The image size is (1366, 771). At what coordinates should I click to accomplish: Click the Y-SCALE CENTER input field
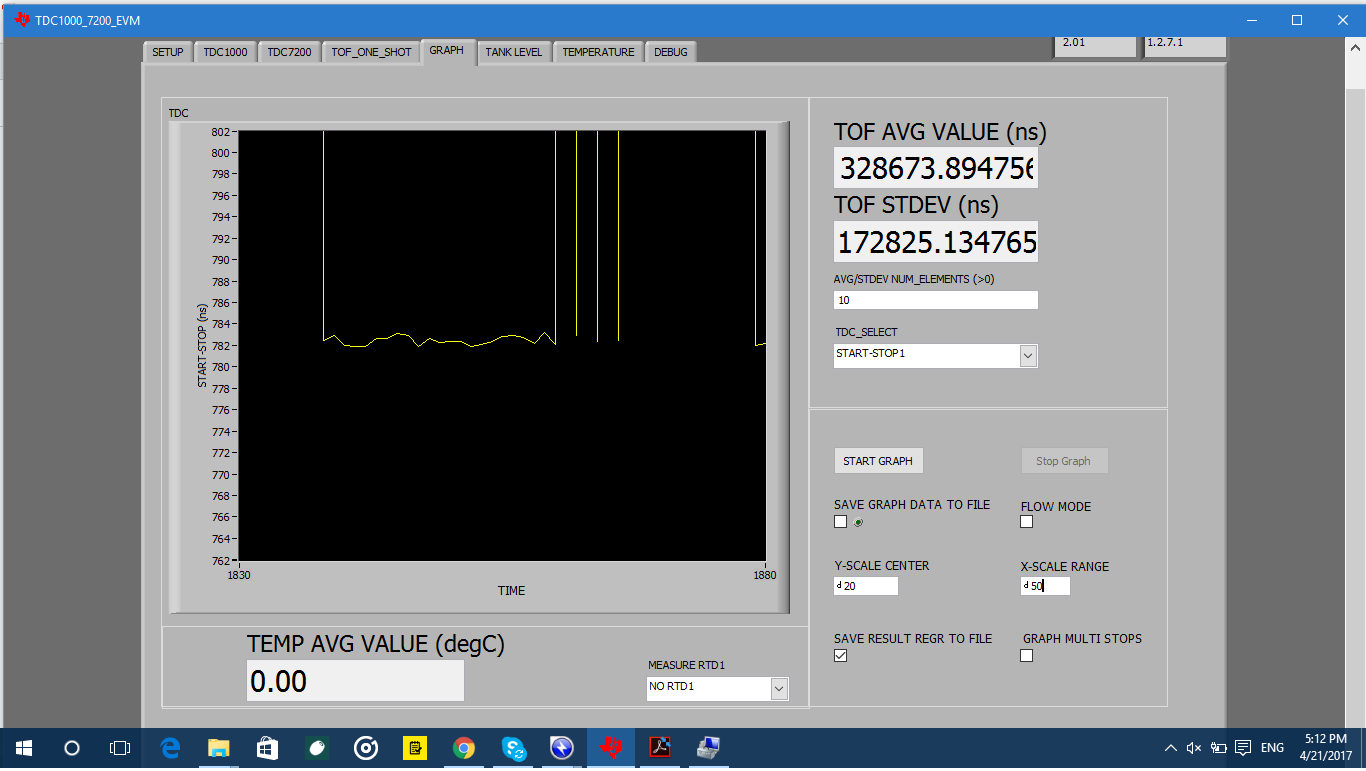tap(866, 586)
